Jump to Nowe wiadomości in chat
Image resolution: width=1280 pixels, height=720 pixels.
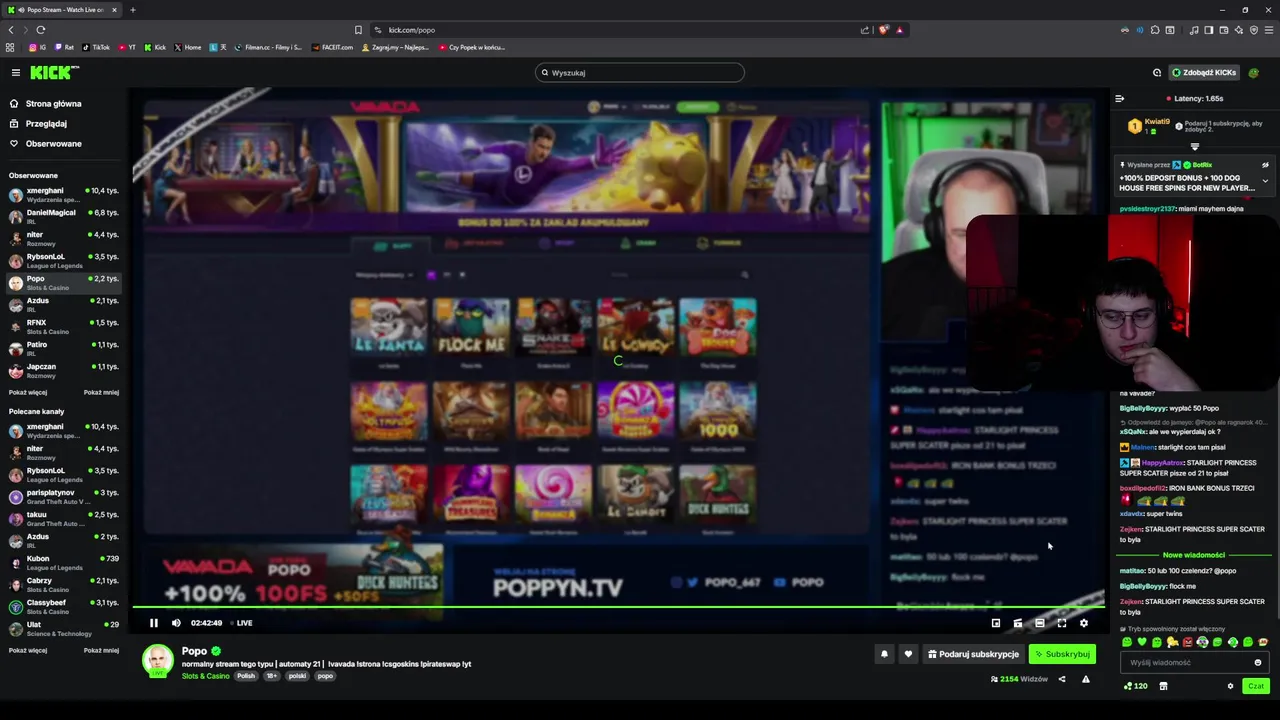point(1194,555)
